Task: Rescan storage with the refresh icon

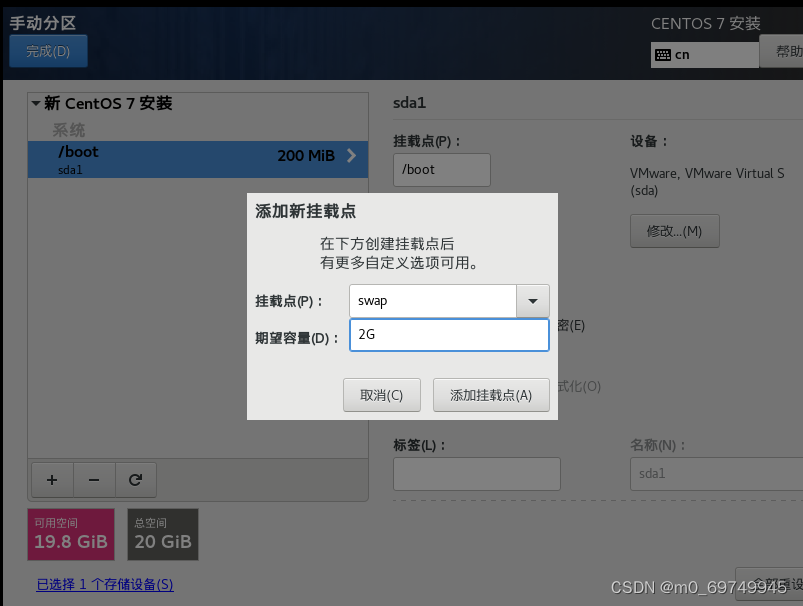Action: [136, 480]
